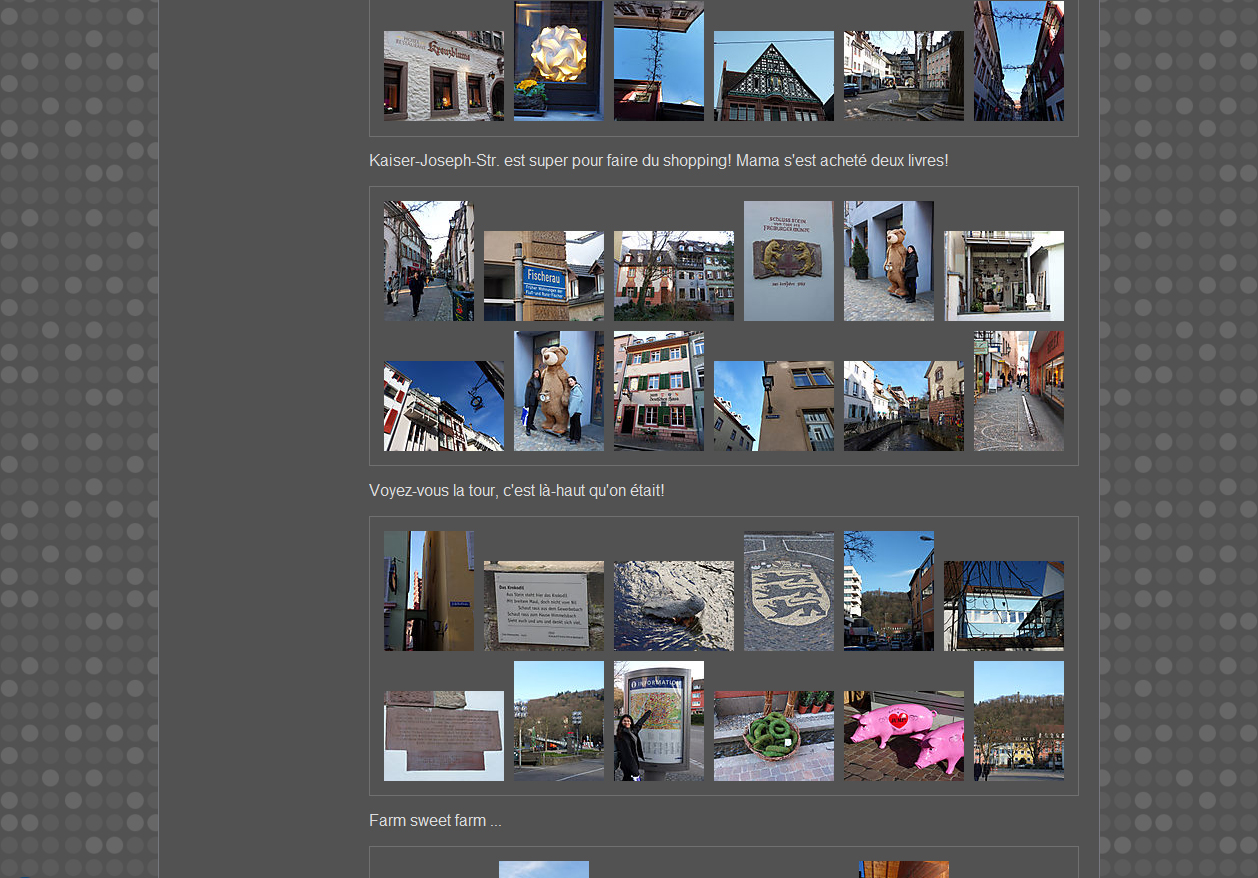
Task: Open photo of two people hugging teddy bear
Action: [x=558, y=391]
